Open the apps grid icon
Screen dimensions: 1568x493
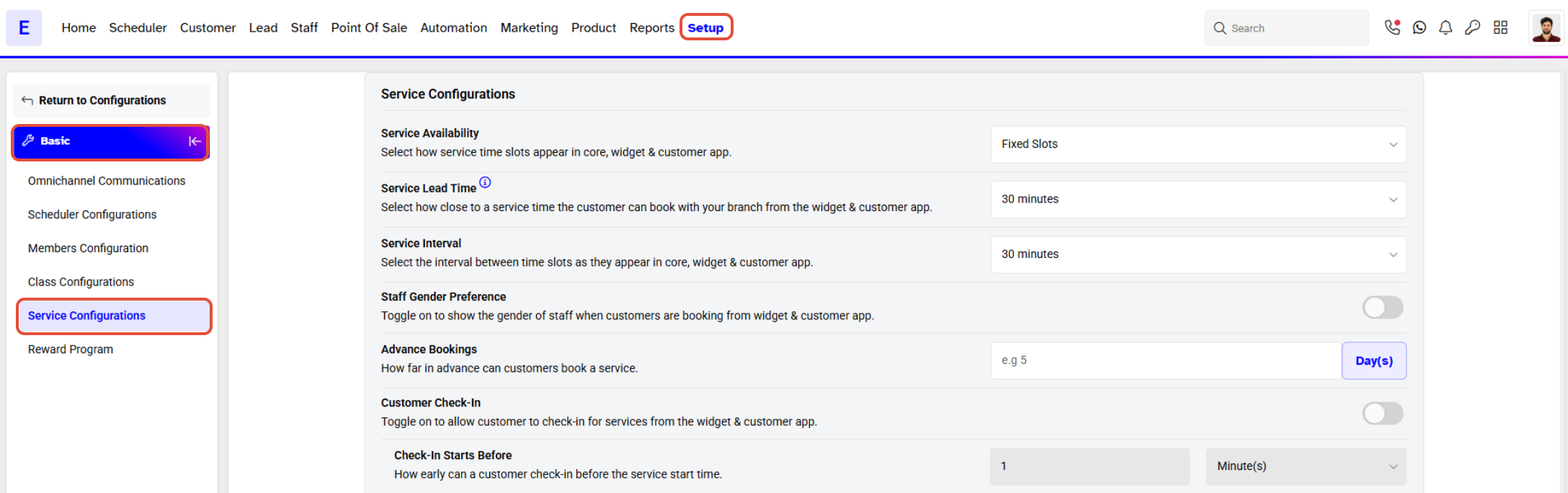point(1500,27)
